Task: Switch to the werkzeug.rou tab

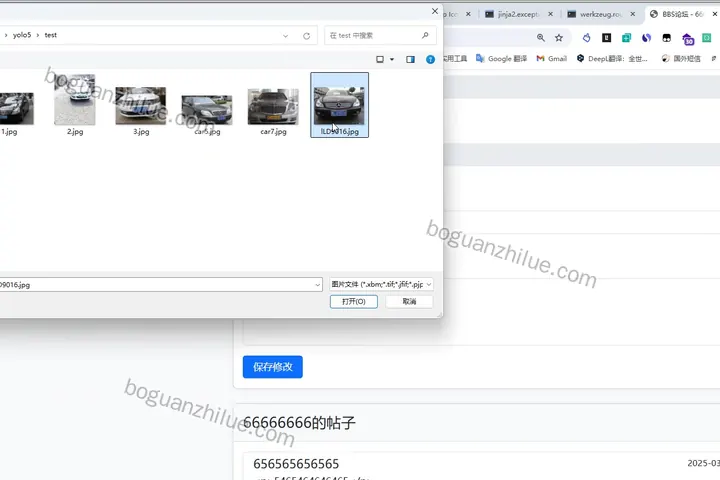Action: pos(601,14)
